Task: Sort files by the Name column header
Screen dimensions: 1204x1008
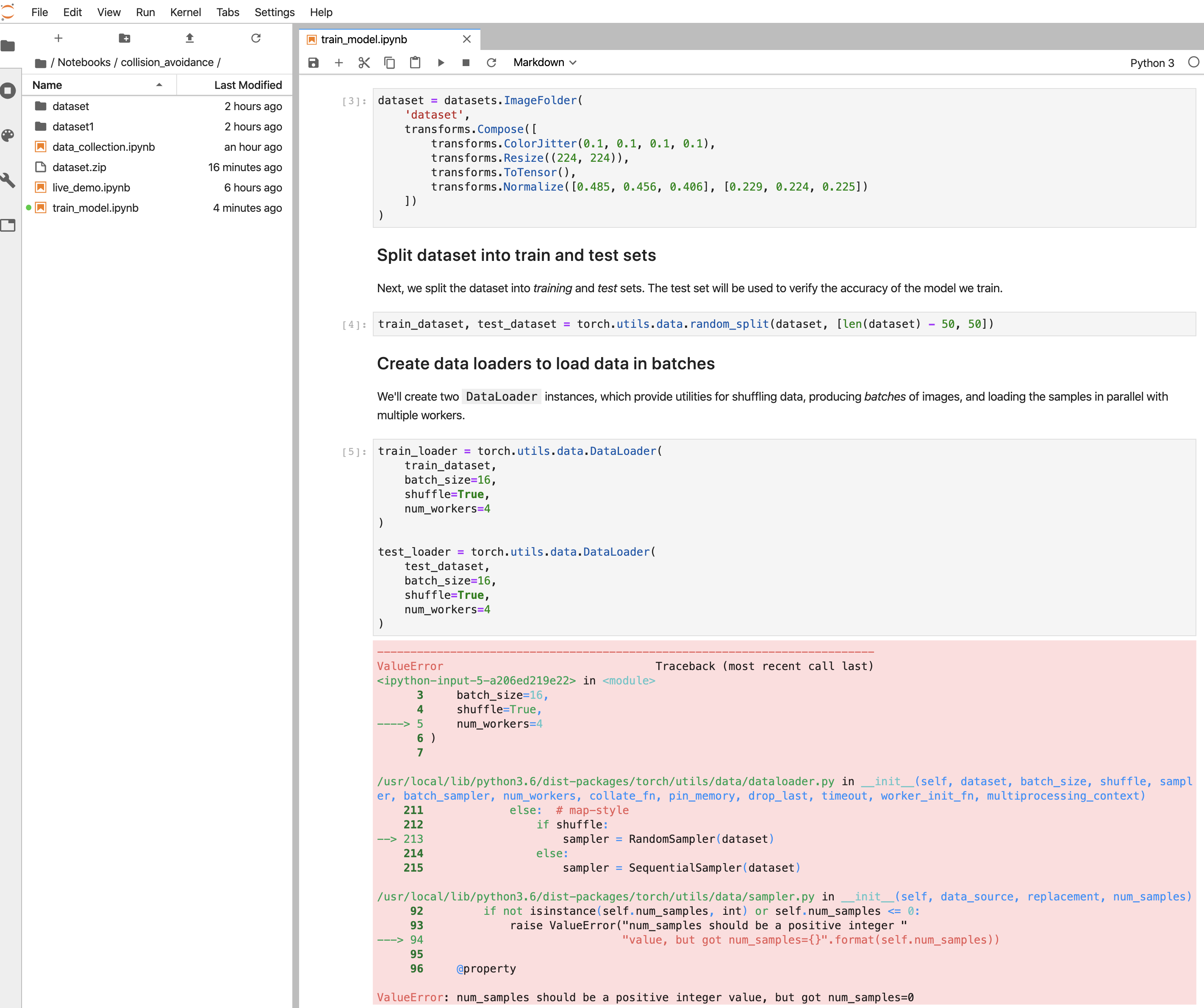Action: tap(47, 85)
